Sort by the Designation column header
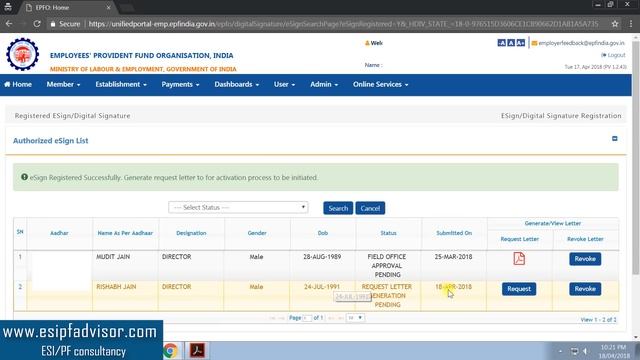Screen dimensions: 640x360 [x=191, y=233]
